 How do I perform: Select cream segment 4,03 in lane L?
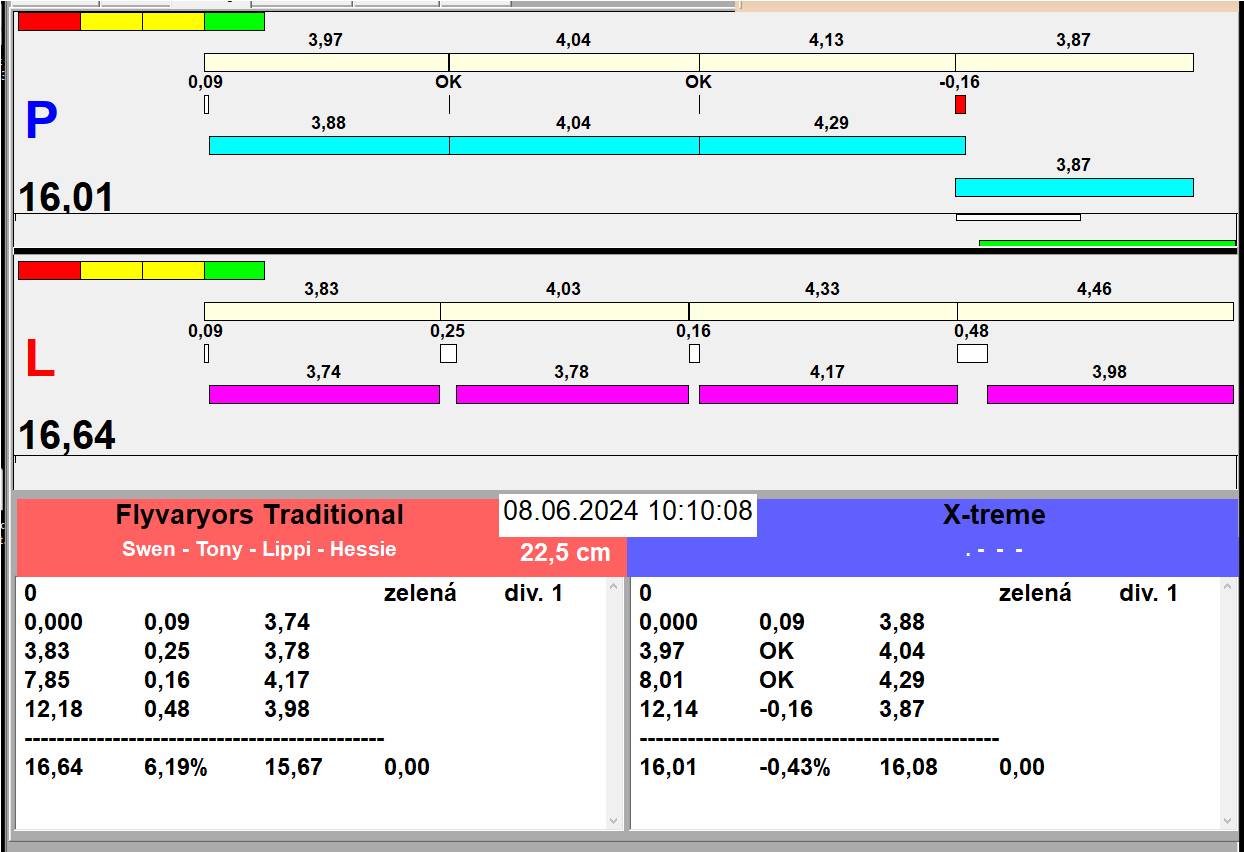[564, 311]
